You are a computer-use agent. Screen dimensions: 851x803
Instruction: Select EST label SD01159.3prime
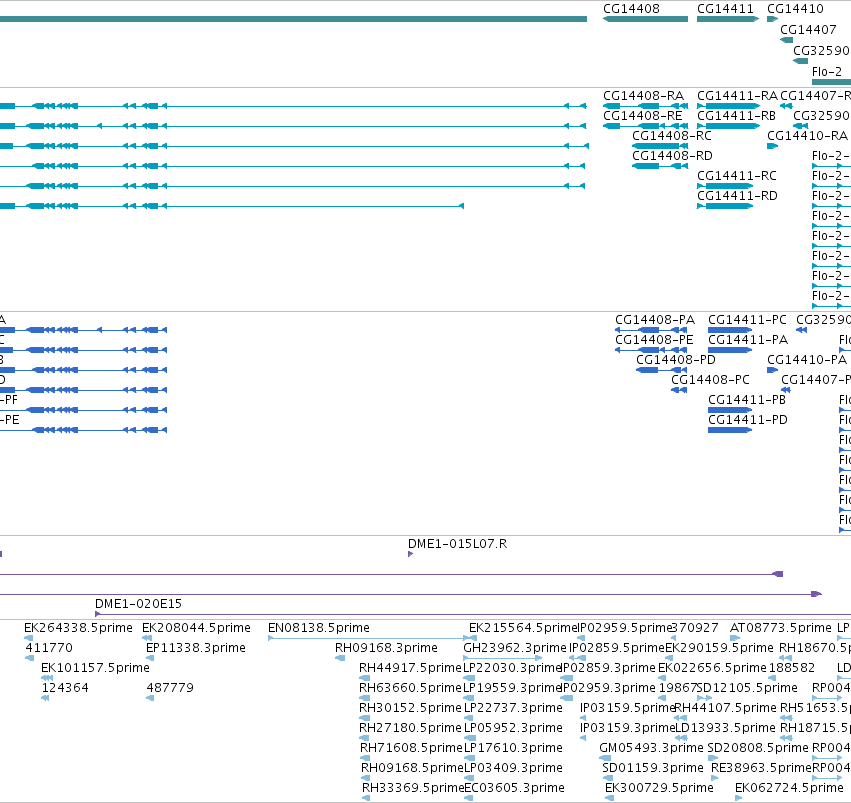(652, 768)
